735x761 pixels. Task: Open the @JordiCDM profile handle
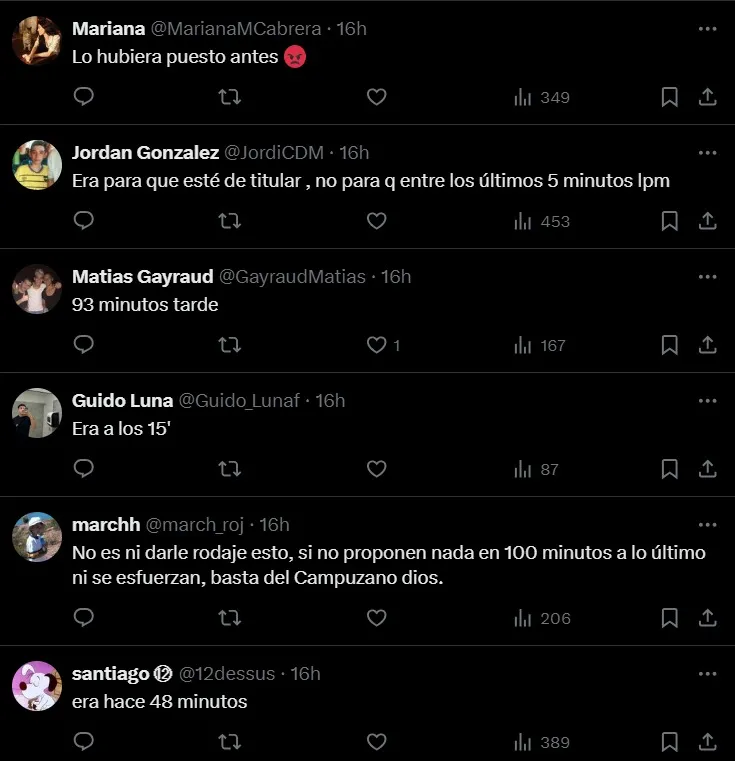275,153
